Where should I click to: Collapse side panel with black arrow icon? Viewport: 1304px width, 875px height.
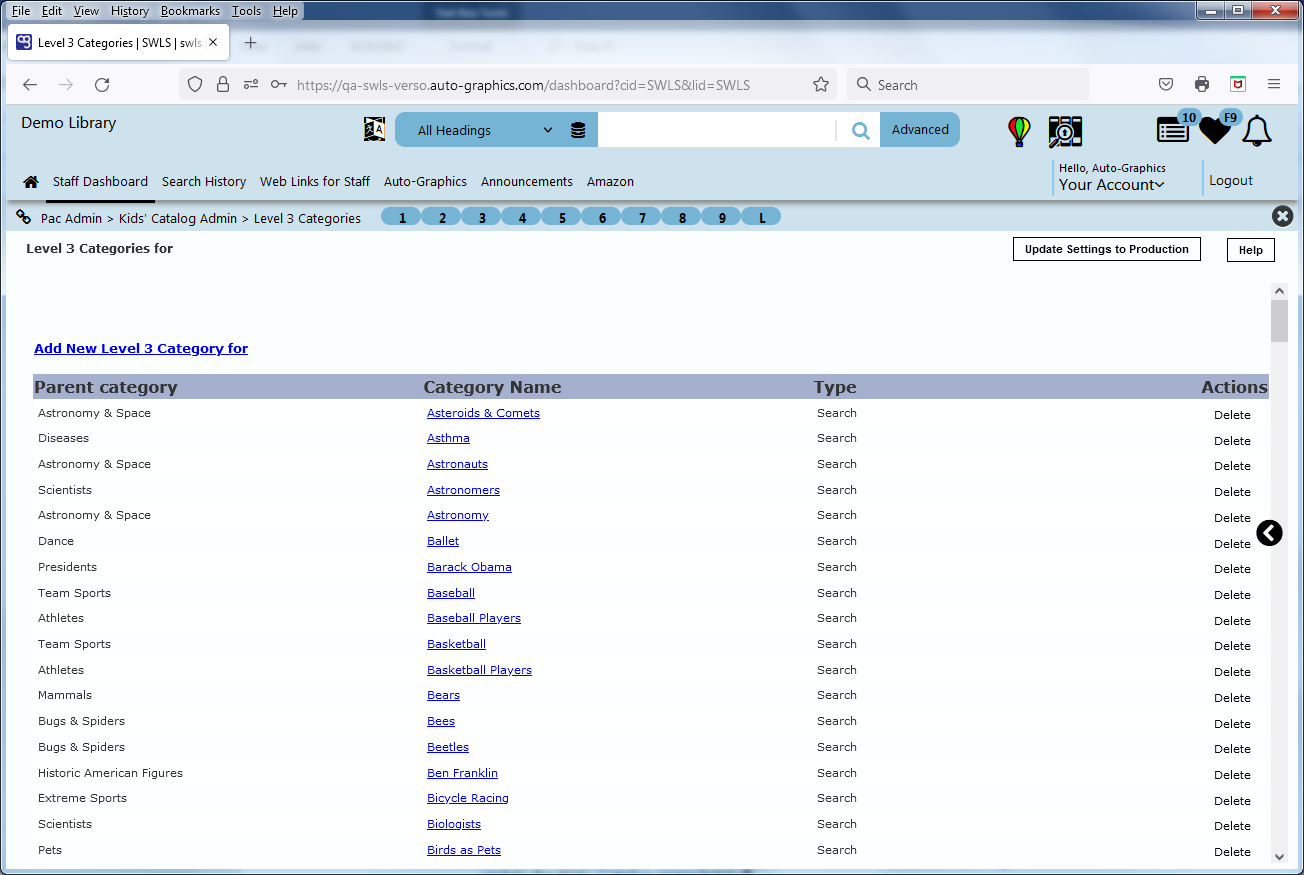[1269, 533]
